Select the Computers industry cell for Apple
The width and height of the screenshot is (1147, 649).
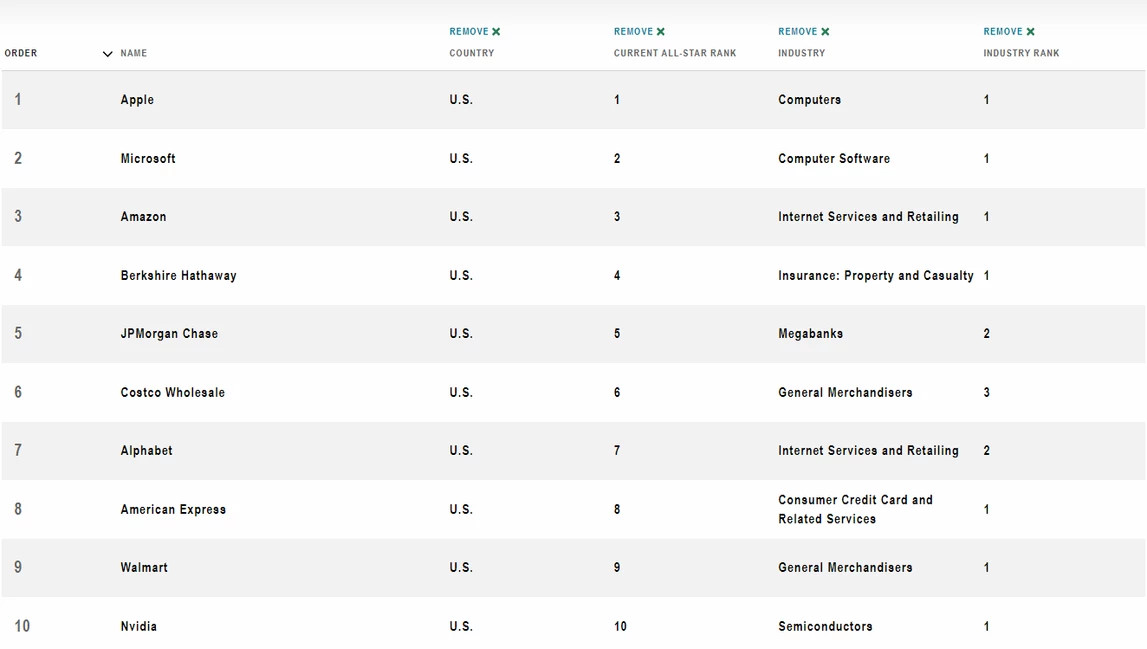[x=810, y=100]
